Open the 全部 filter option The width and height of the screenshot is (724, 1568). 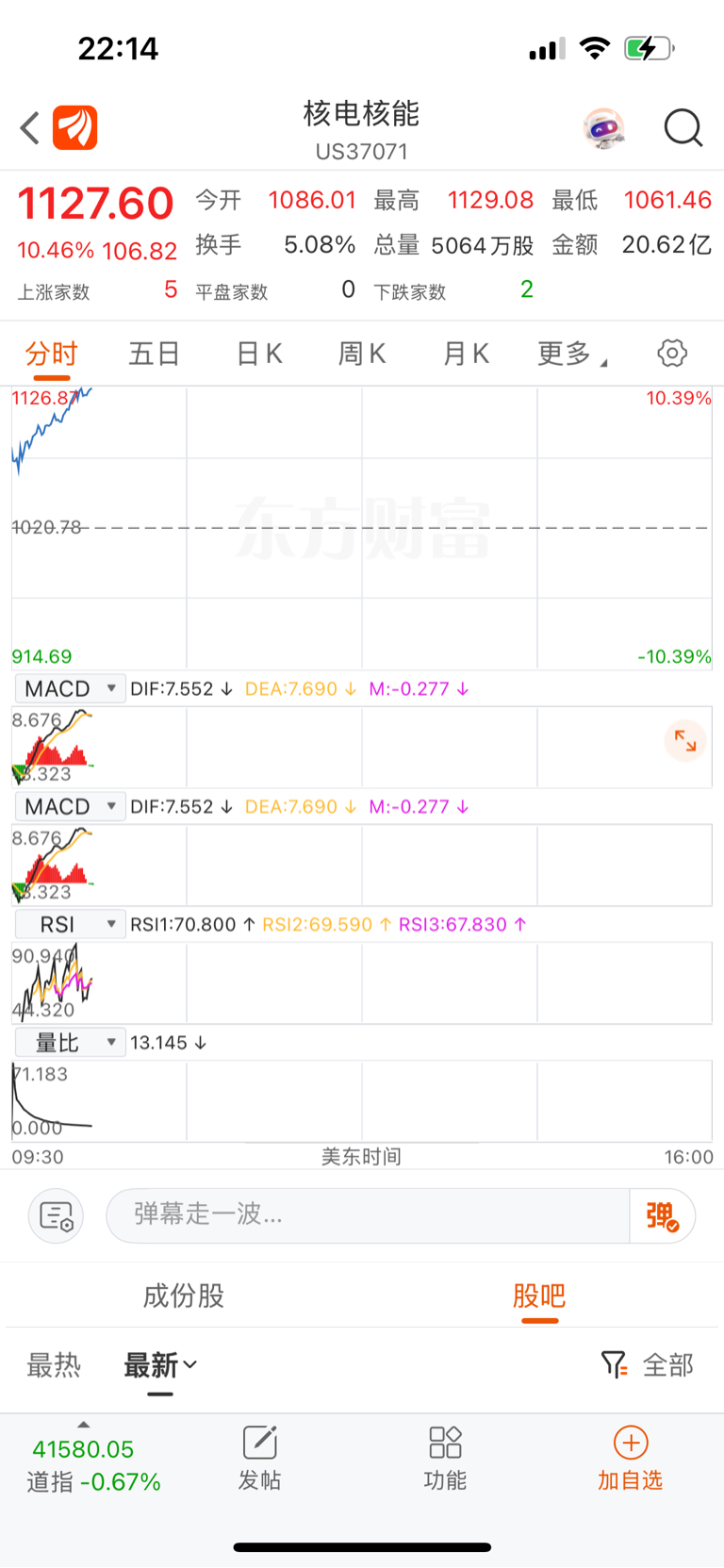point(649,1364)
